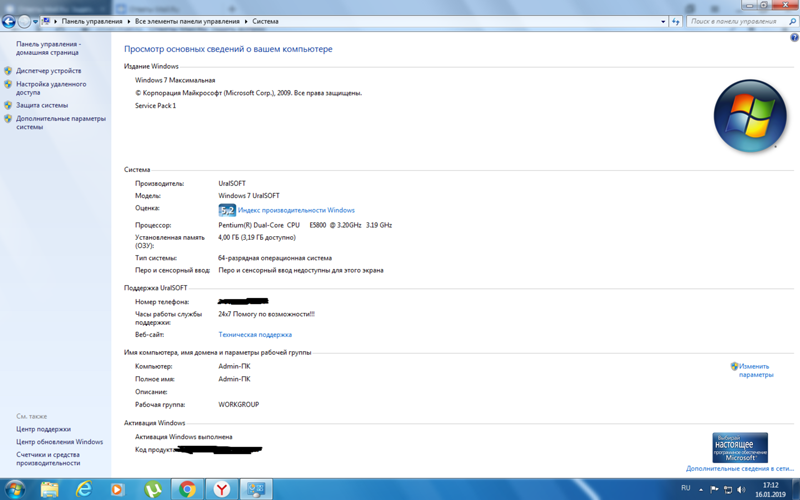Viewport: 800px width, 500px height.
Task: Open Счетчики и средства производительности link
Action: (x=48, y=459)
